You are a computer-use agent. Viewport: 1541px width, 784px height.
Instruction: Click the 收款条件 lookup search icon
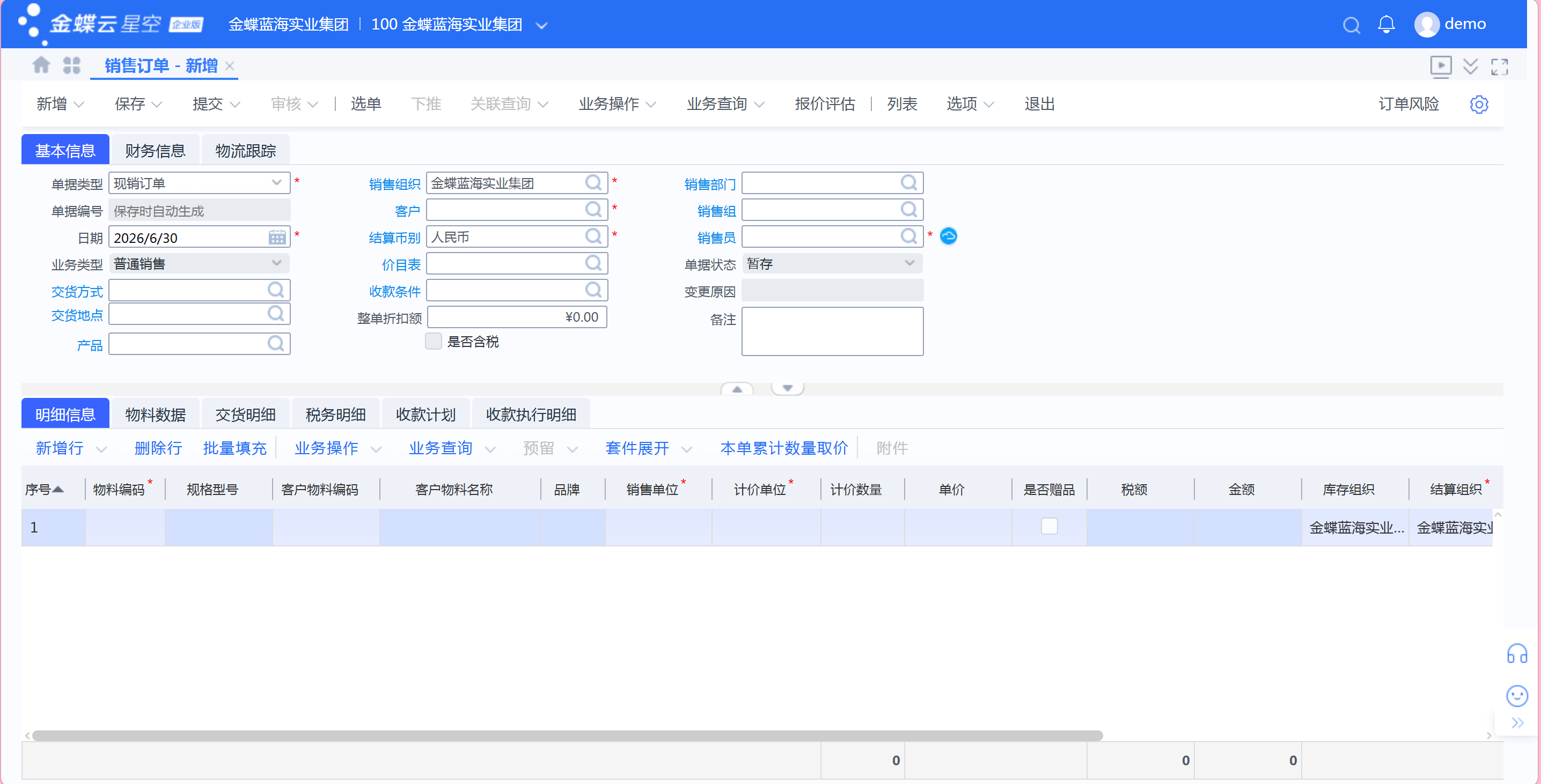593,290
